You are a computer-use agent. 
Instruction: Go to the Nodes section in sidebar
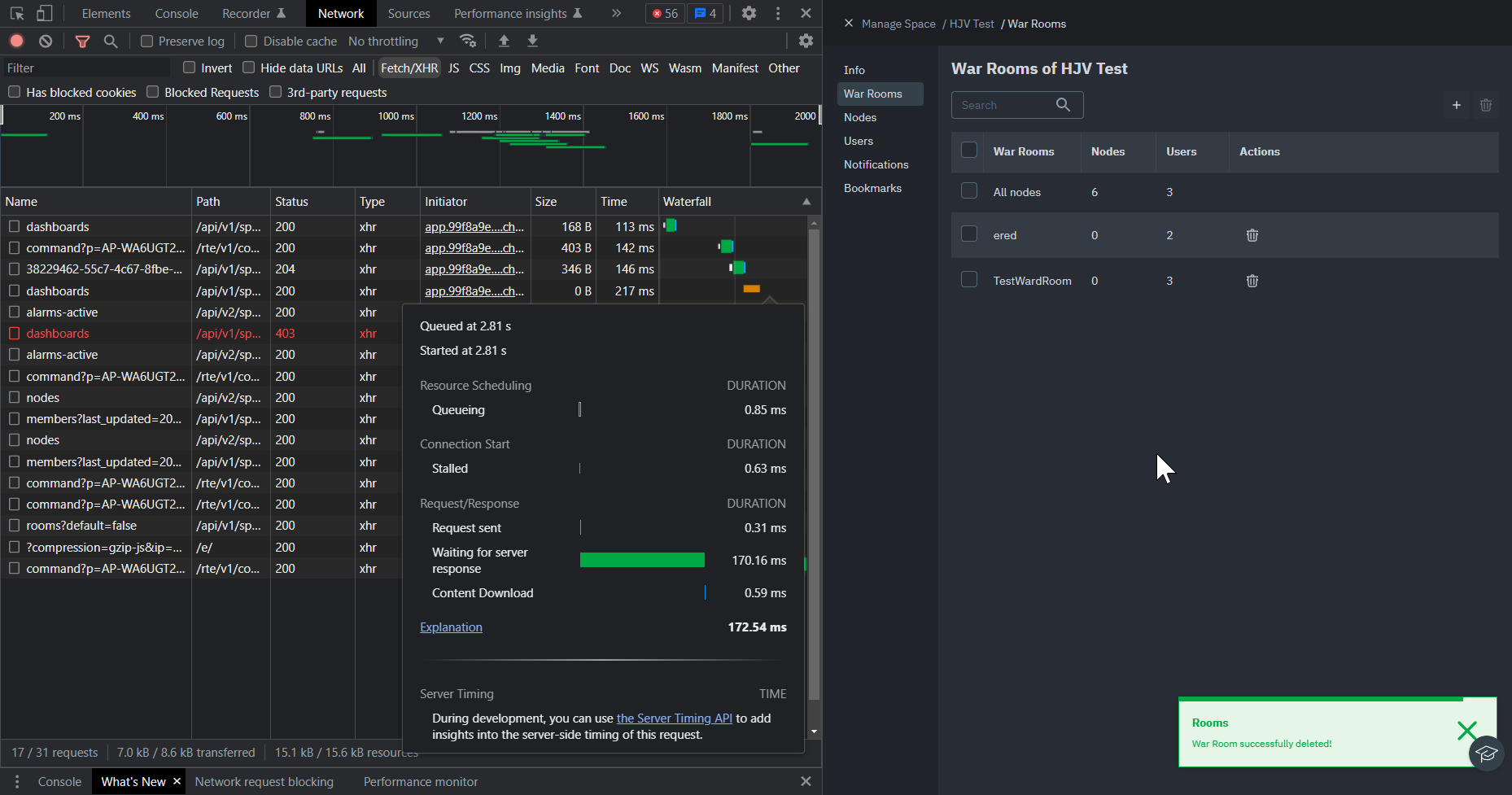[x=860, y=117]
